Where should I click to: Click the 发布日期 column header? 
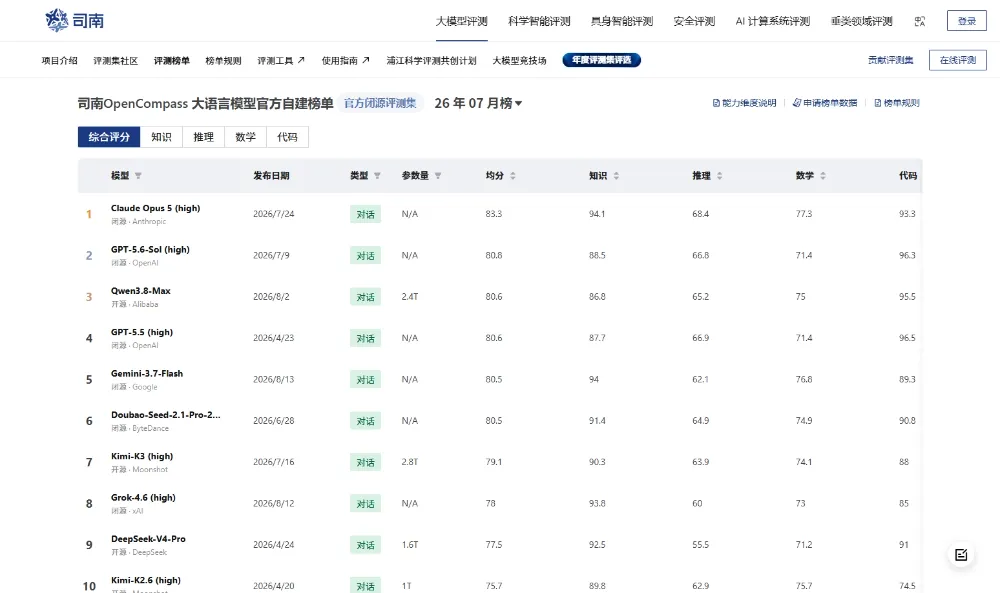[x=271, y=176]
